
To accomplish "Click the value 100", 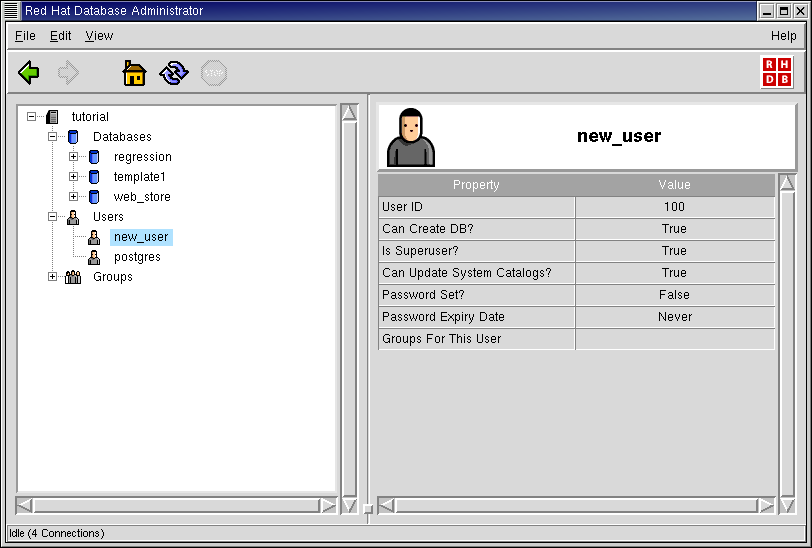I will click(675, 207).
